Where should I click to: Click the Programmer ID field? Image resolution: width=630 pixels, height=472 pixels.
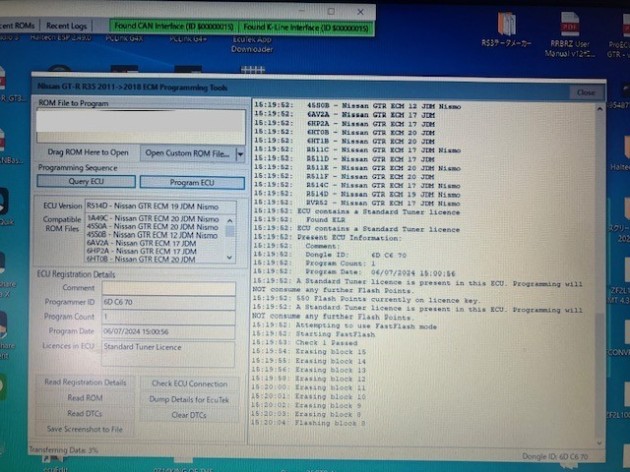pos(168,302)
